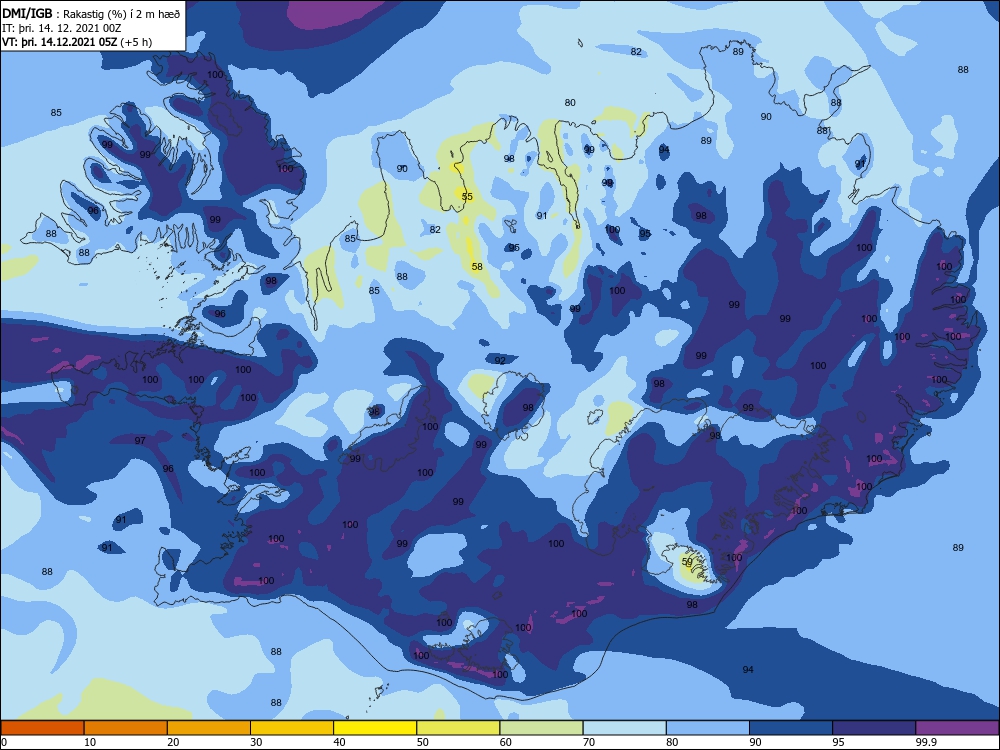Viewport: 1000px width, 750px height.
Task: Click the '(+5 h)' forecast offset text
Action: click(136, 42)
